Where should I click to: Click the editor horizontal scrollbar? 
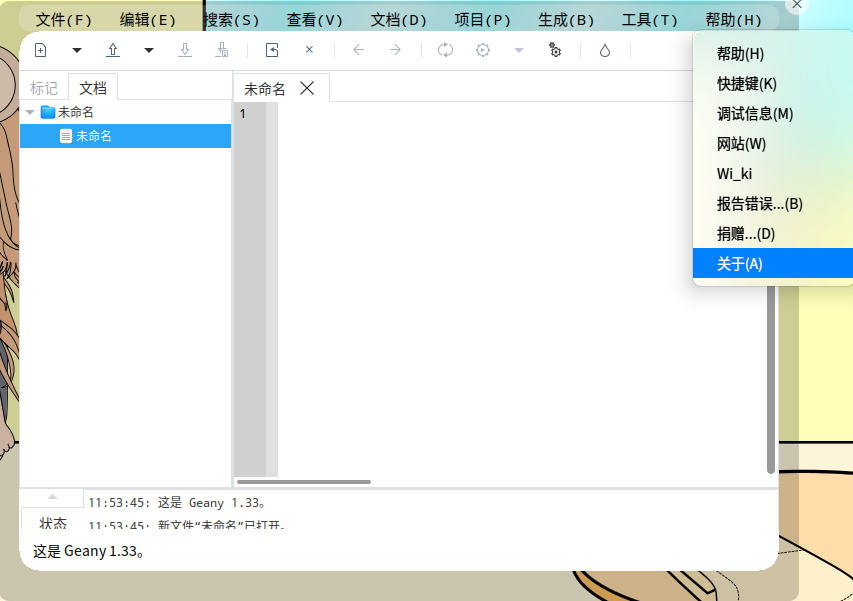(x=304, y=482)
